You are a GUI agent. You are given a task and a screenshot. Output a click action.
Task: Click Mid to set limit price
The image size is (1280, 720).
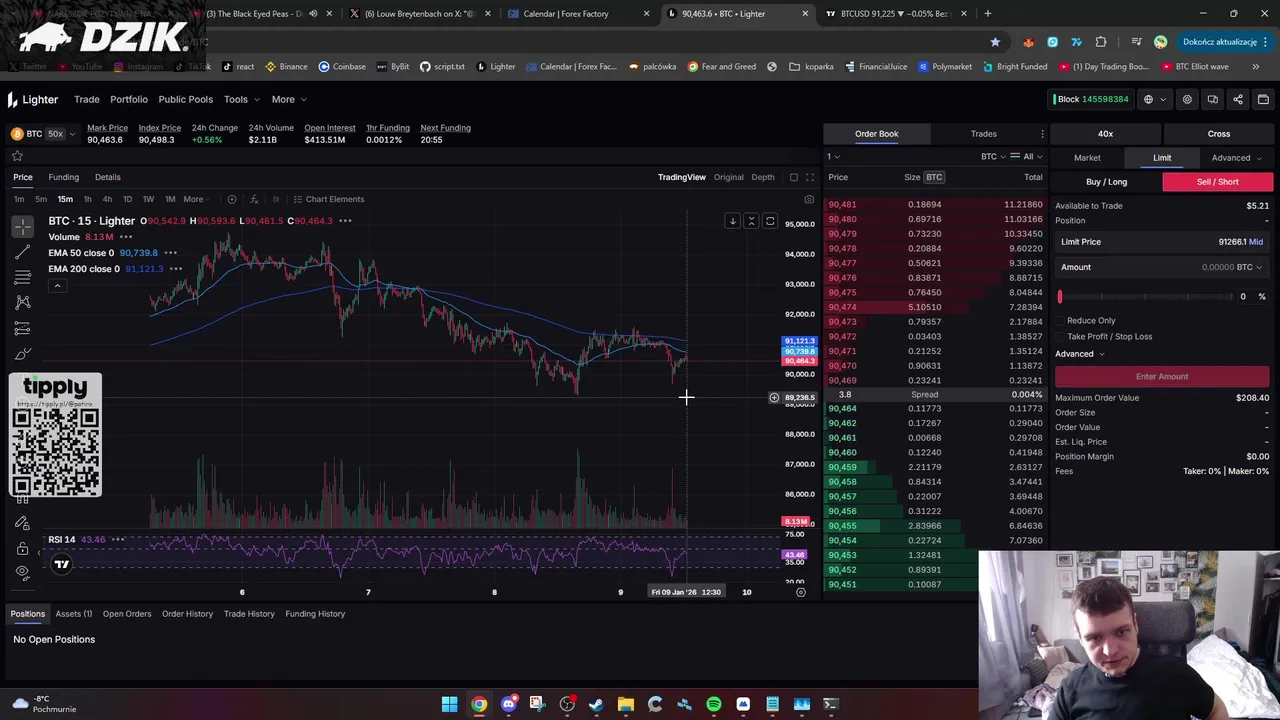pos(1256,242)
